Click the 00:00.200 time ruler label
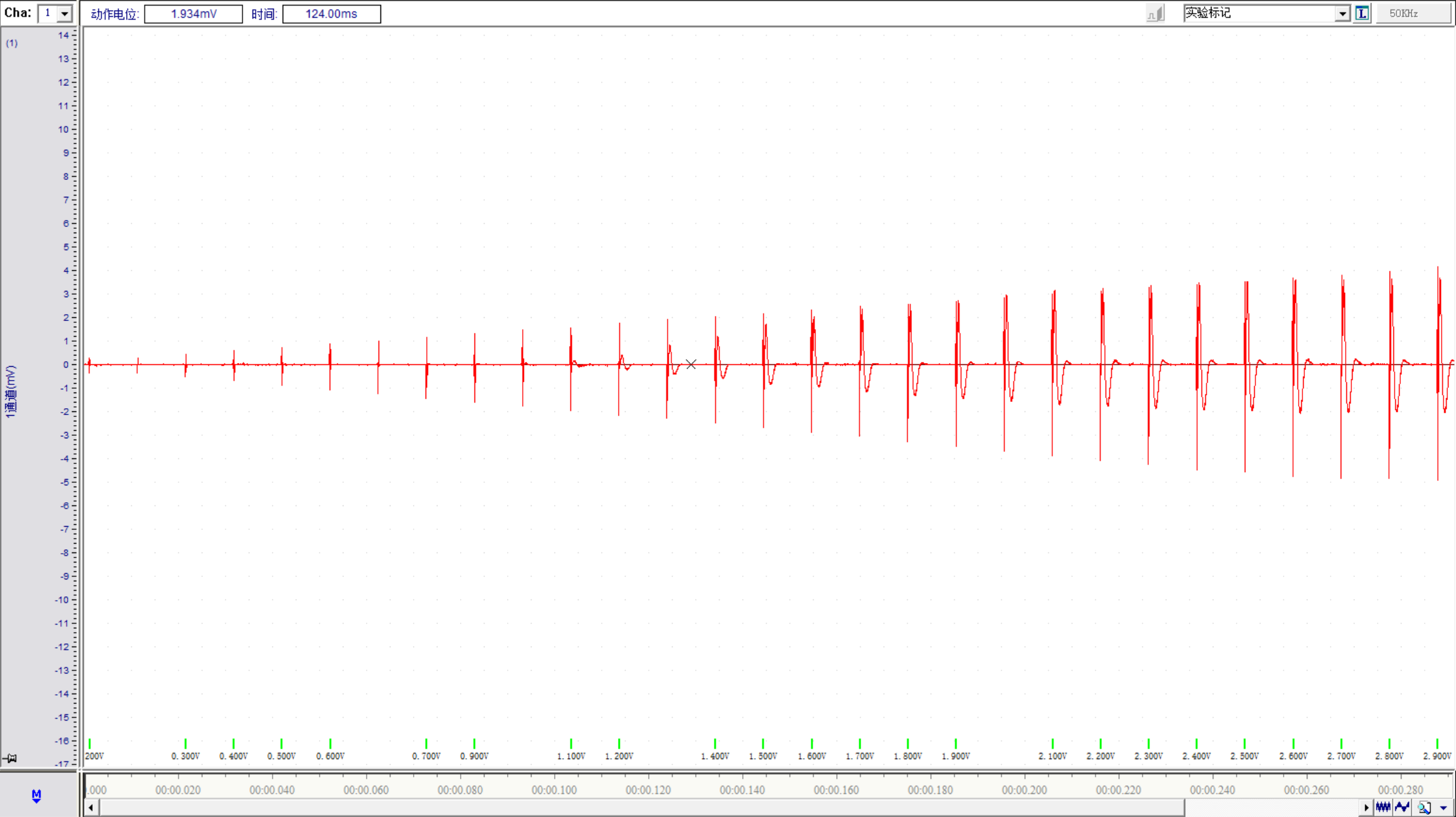The image size is (1456, 817). click(x=1024, y=790)
